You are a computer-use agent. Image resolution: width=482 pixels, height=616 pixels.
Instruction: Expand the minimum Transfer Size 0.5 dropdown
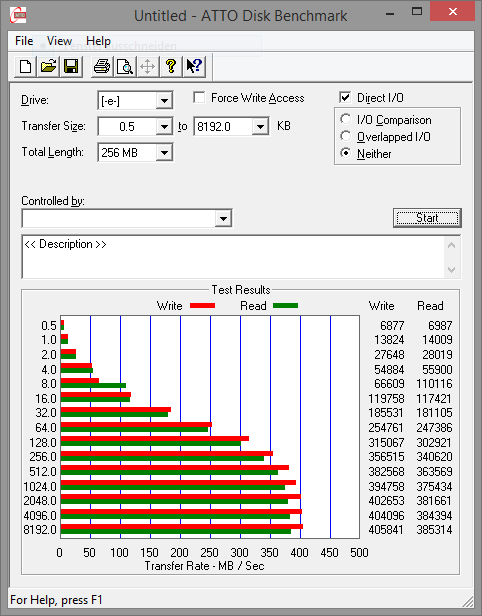(164, 126)
